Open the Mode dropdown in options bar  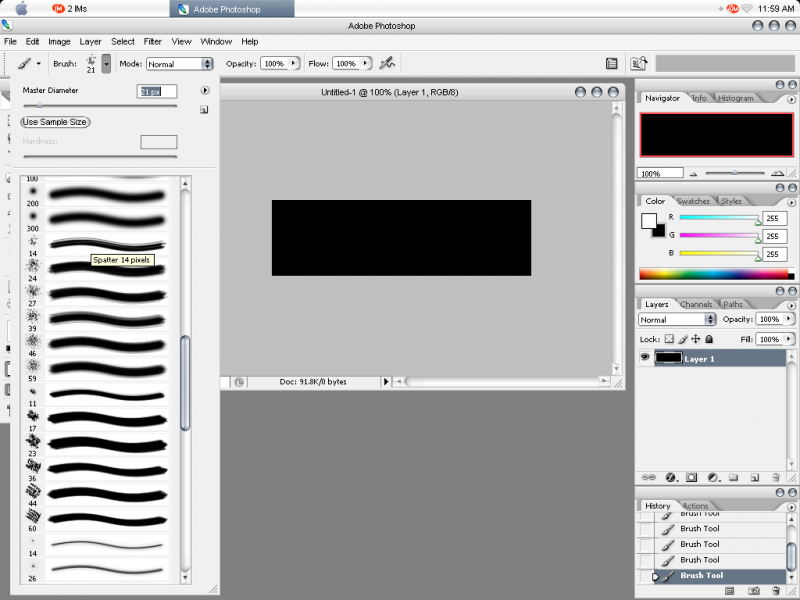point(180,64)
